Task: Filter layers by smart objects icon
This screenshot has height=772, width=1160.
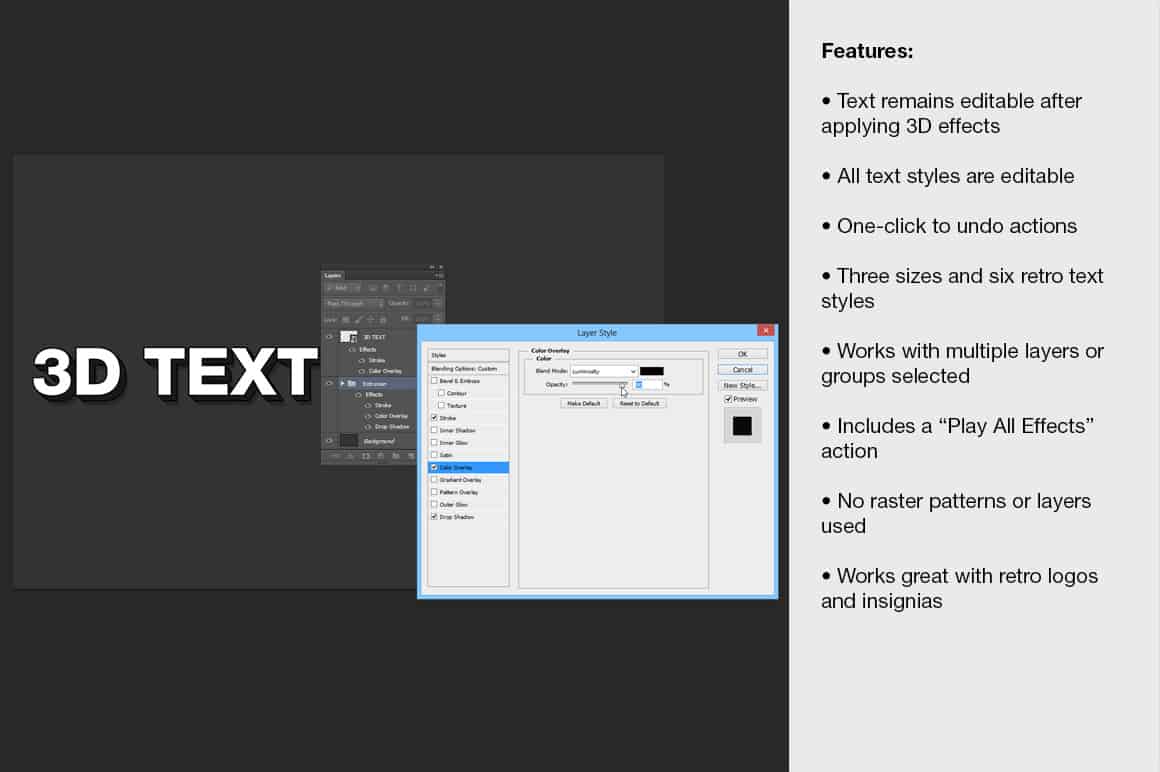Action: [x=427, y=288]
